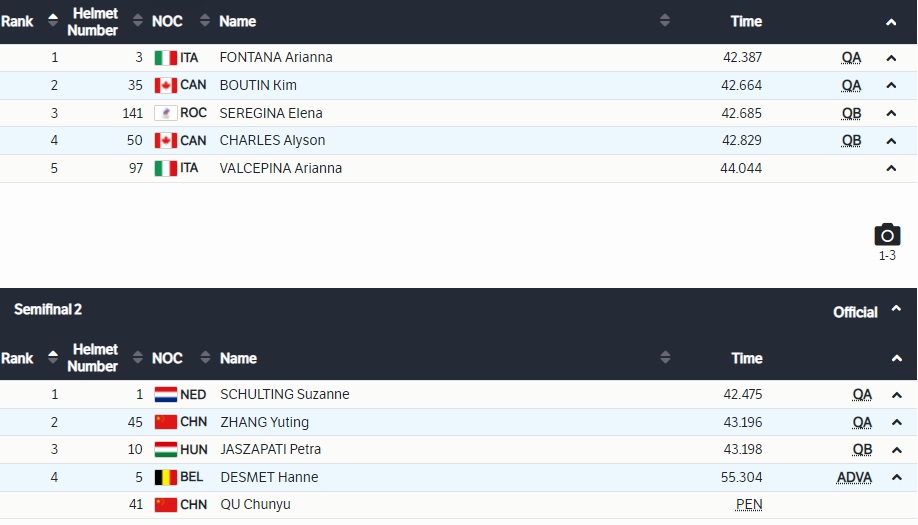Image resolution: width=918 pixels, height=525 pixels.
Task: Open the photo finish camera icon
Action: pyautogui.click(x=887, y=236)
